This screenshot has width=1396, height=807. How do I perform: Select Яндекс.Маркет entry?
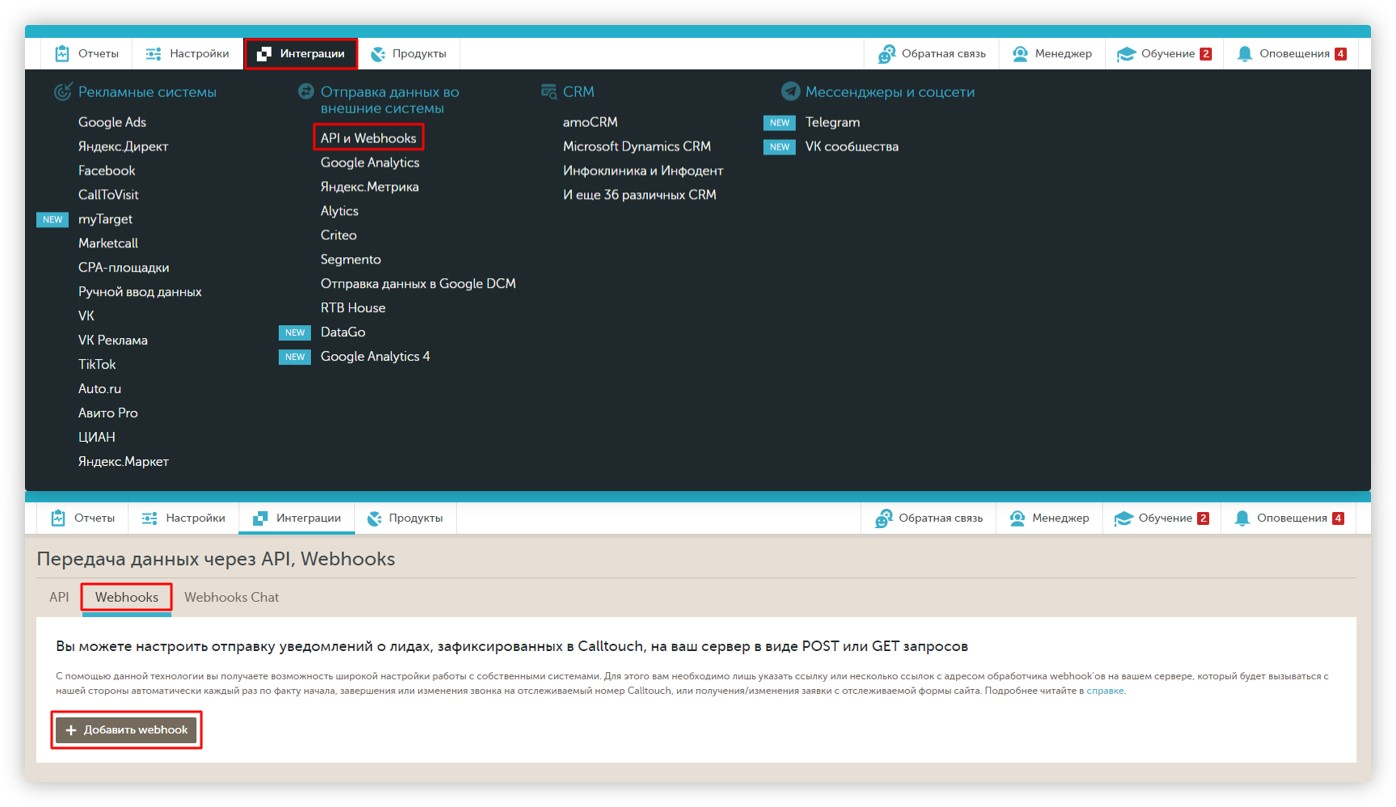point(123,461)
